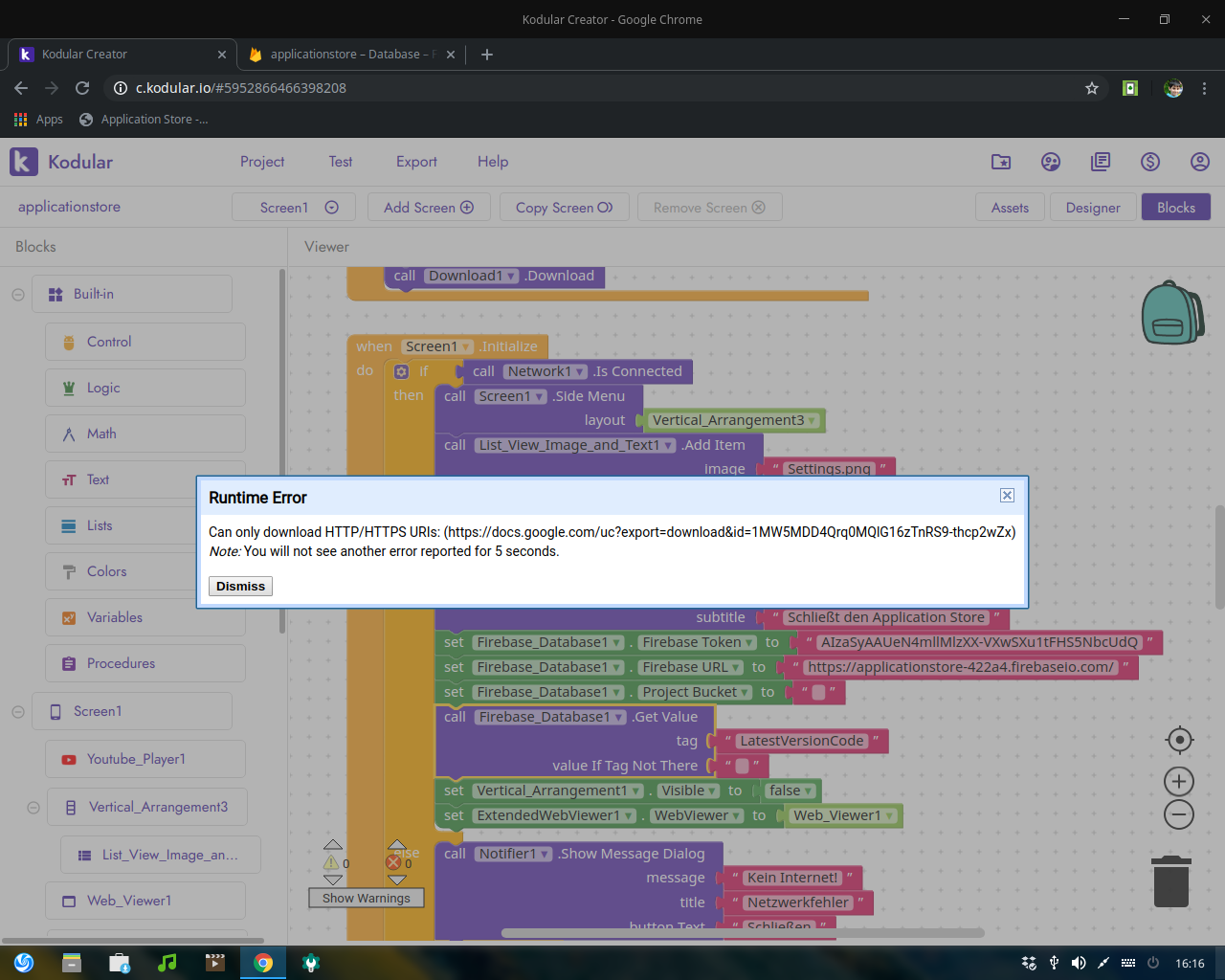This screenshot has height=980, width=1225.
Task: Open the Application Store bookmark
Action: point(144,120)
